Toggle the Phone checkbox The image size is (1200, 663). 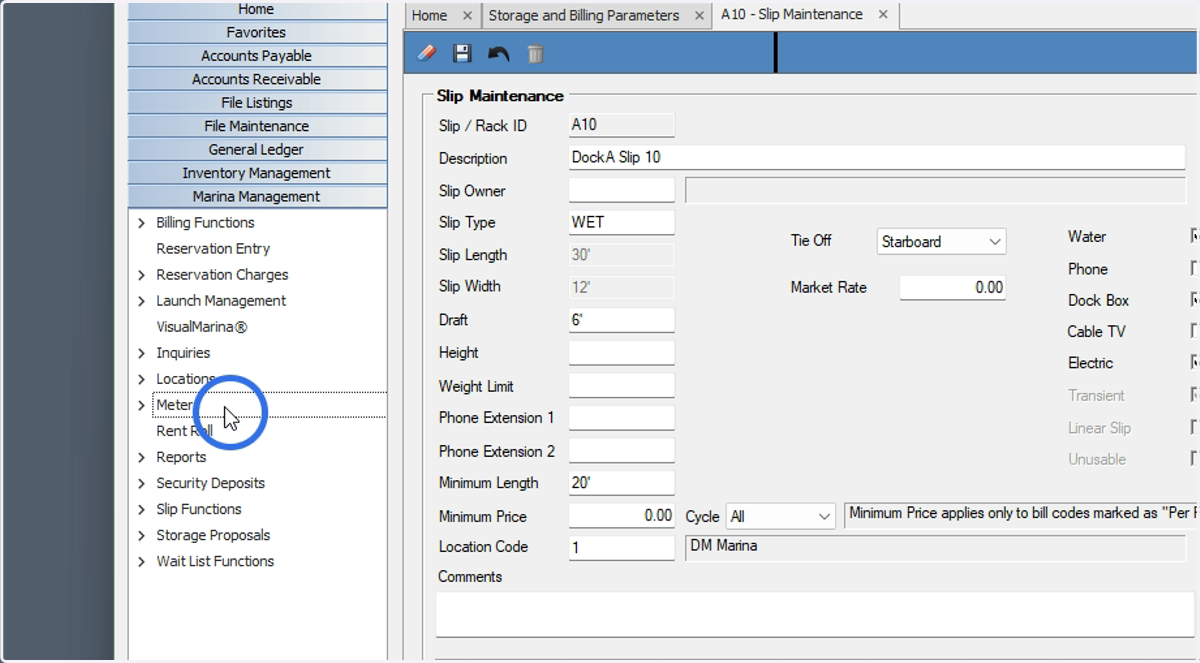click(1195, 269)
